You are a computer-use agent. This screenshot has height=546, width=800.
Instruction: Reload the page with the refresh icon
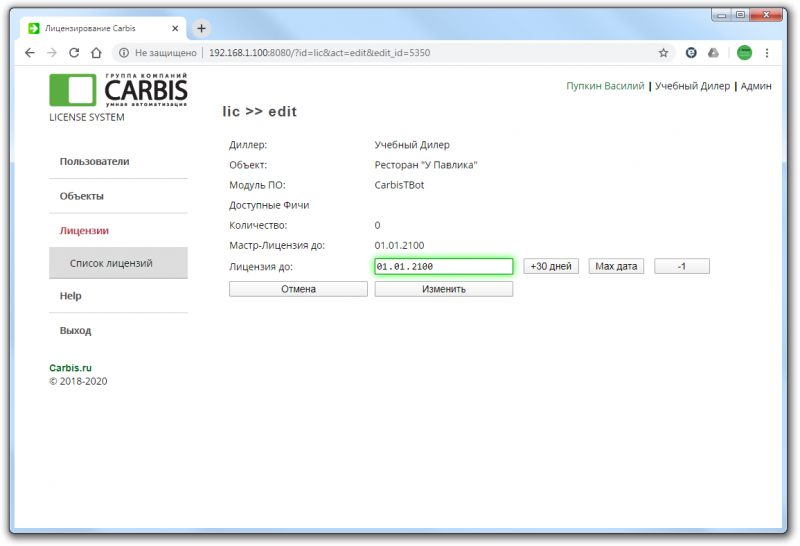73,52
